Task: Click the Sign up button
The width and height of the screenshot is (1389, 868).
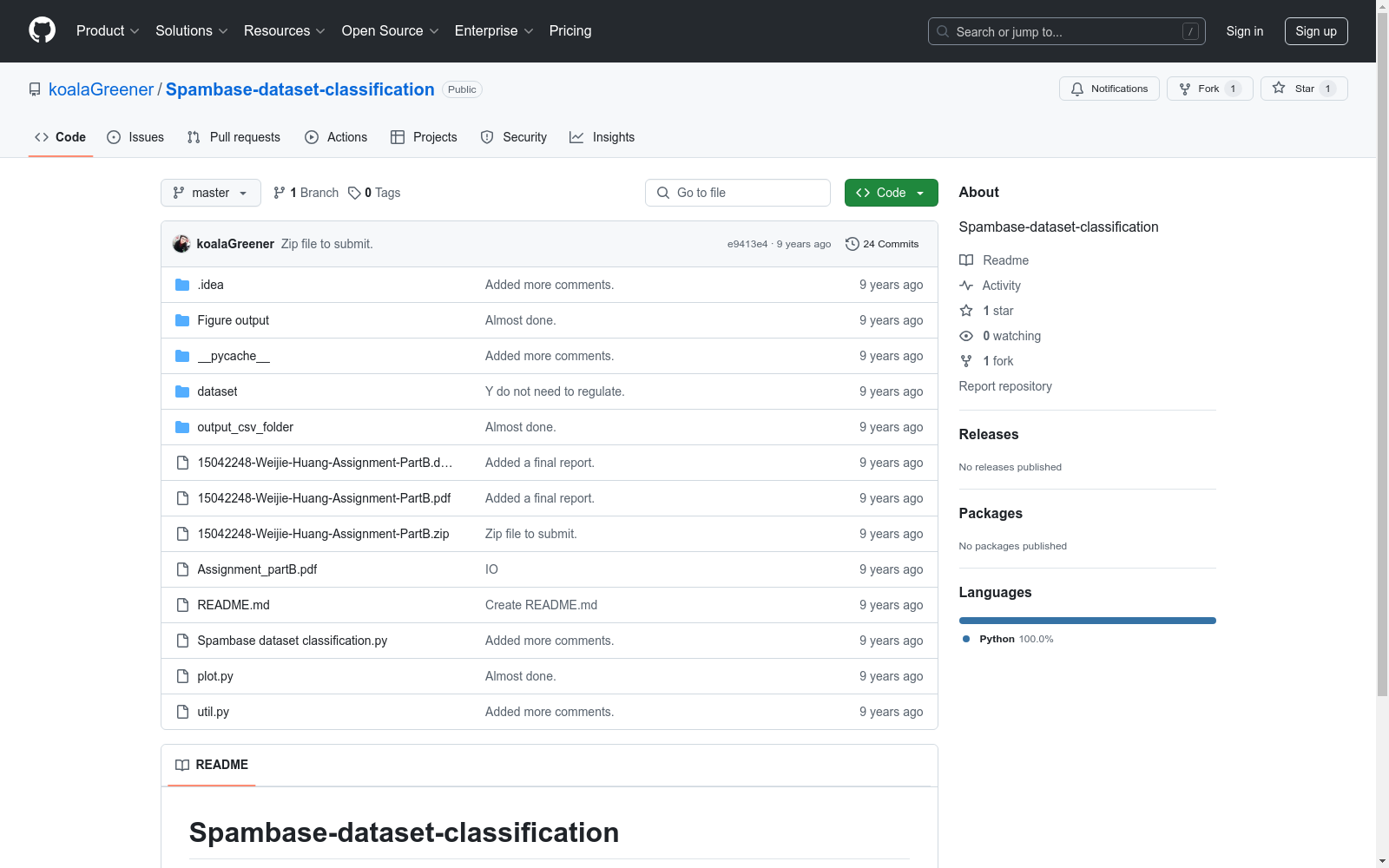Action: click(1316, 31)
